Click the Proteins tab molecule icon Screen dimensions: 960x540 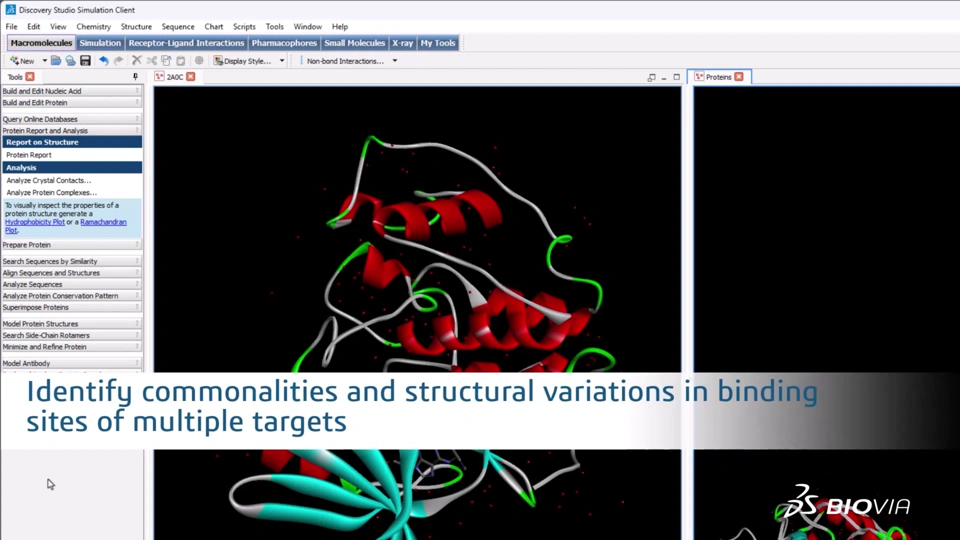pos(699,77)
